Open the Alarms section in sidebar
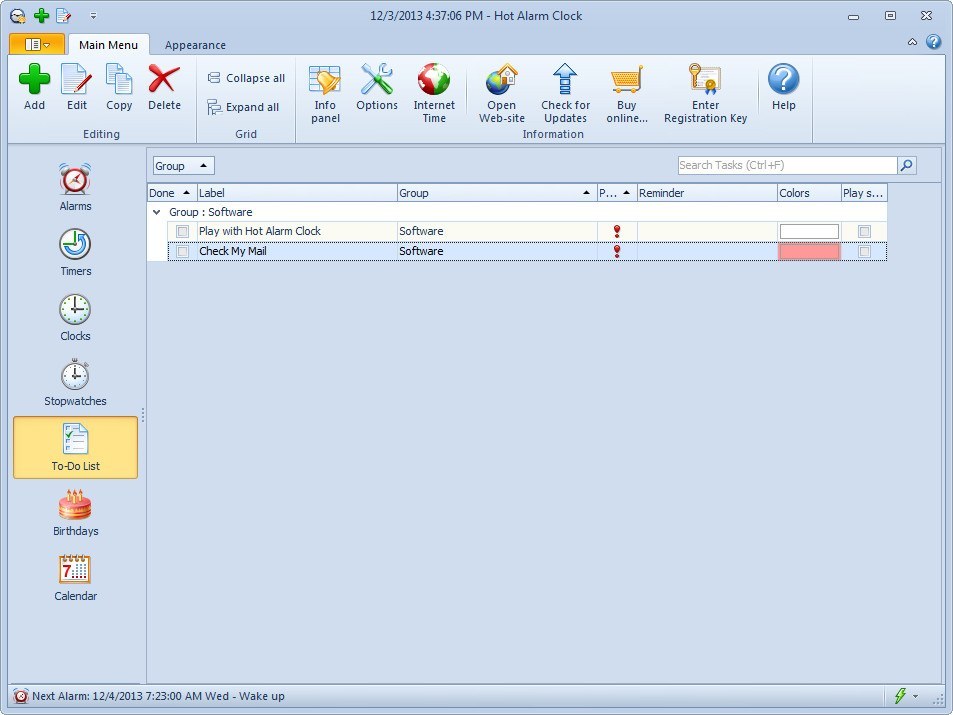The height and width of the screenshot is (715, 953). 75,188
